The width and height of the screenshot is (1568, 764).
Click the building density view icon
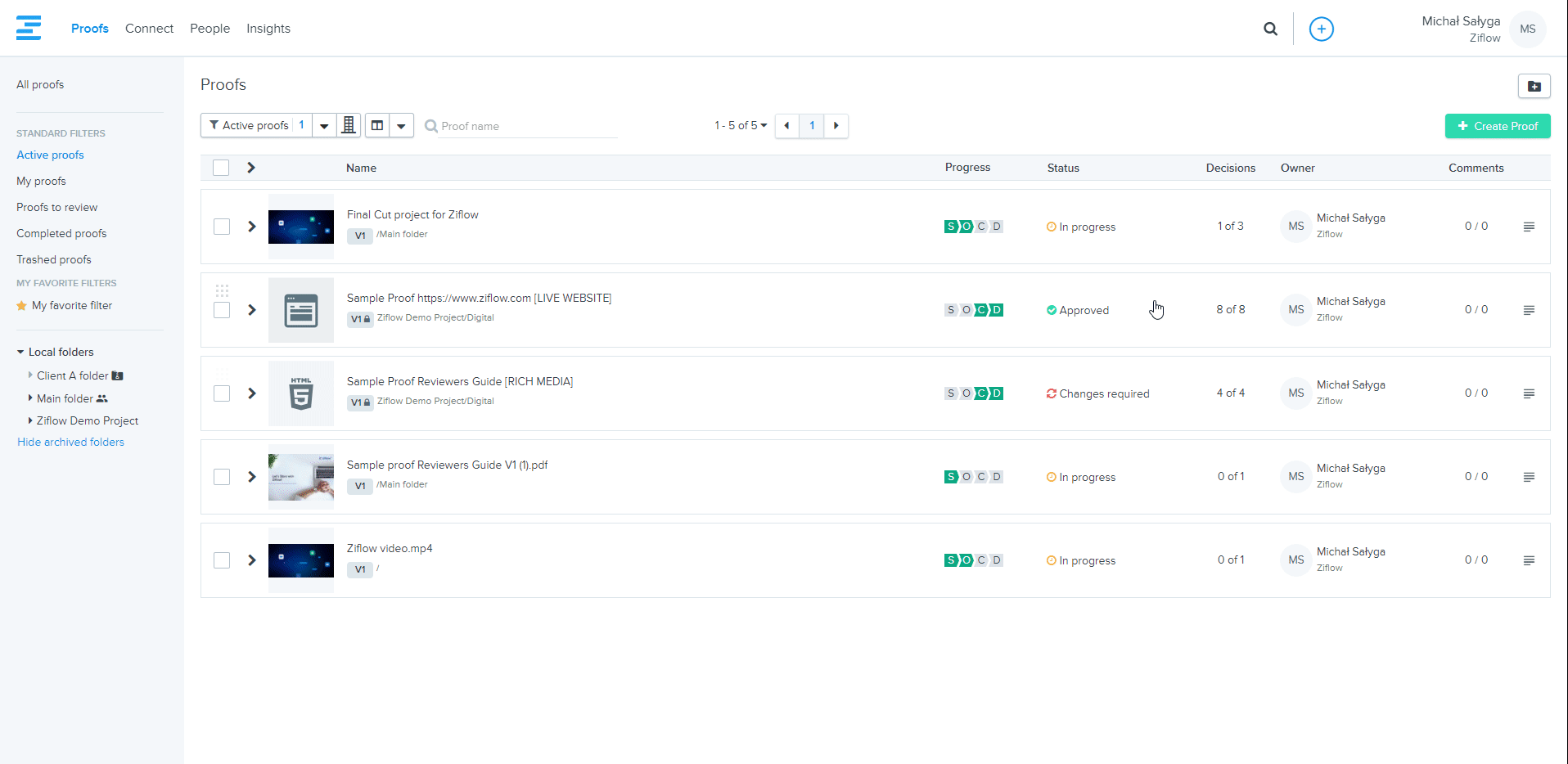click(x=349, y=125)
